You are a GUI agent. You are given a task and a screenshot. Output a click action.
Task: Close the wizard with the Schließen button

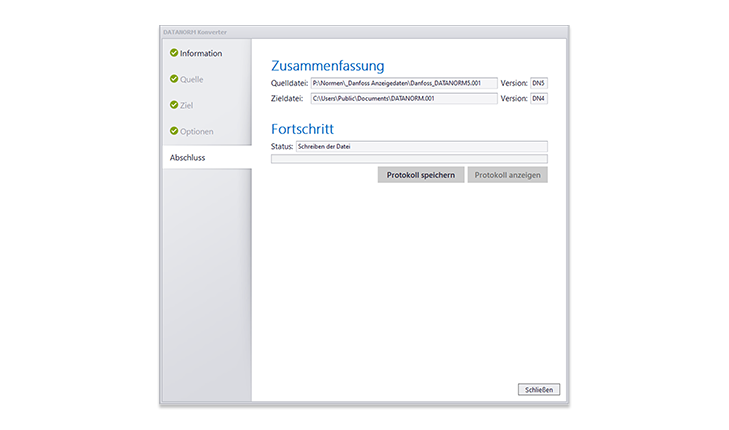(539, 390)
